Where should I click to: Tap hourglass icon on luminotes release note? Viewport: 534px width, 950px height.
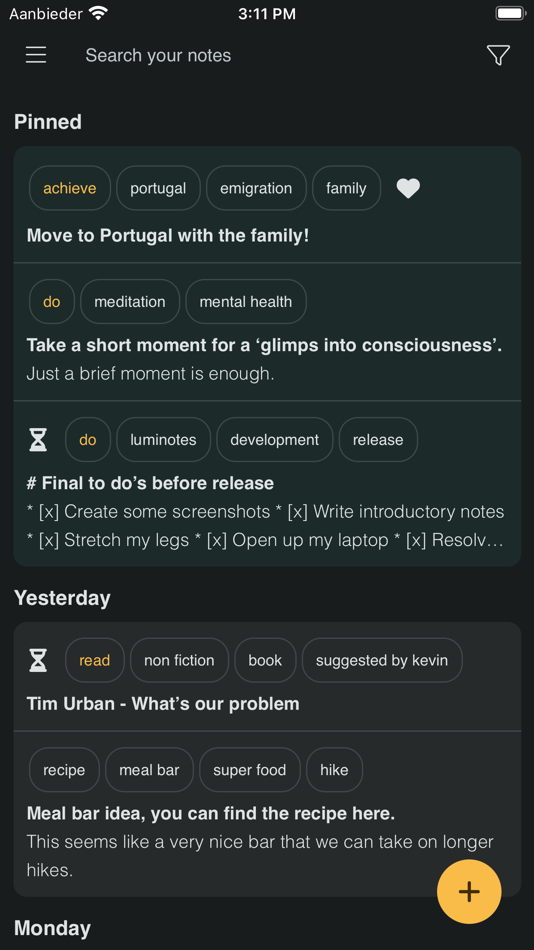[x=38, y=439]
